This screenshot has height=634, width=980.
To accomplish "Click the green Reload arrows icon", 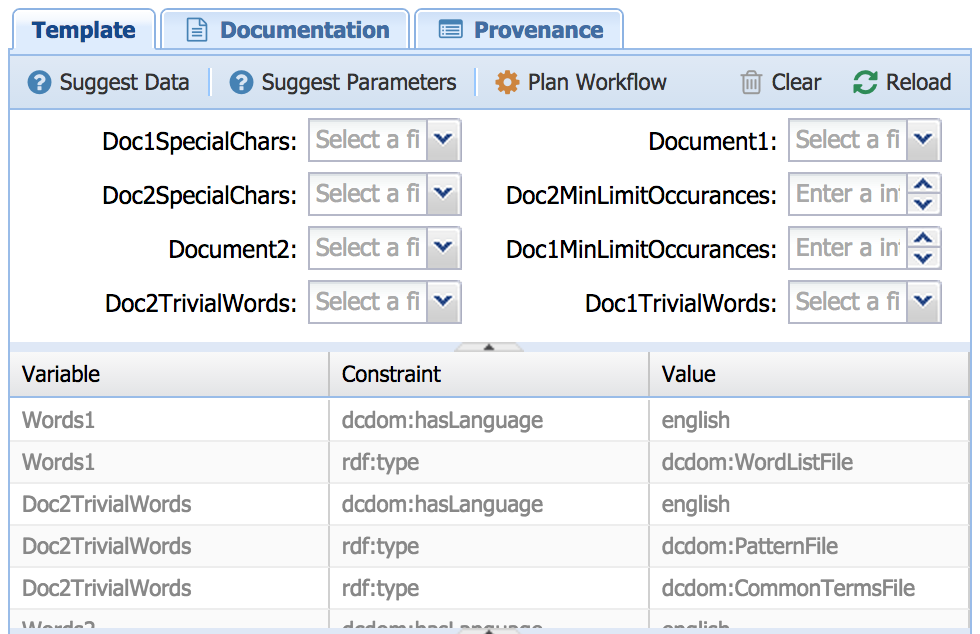I will coord(865,82).
